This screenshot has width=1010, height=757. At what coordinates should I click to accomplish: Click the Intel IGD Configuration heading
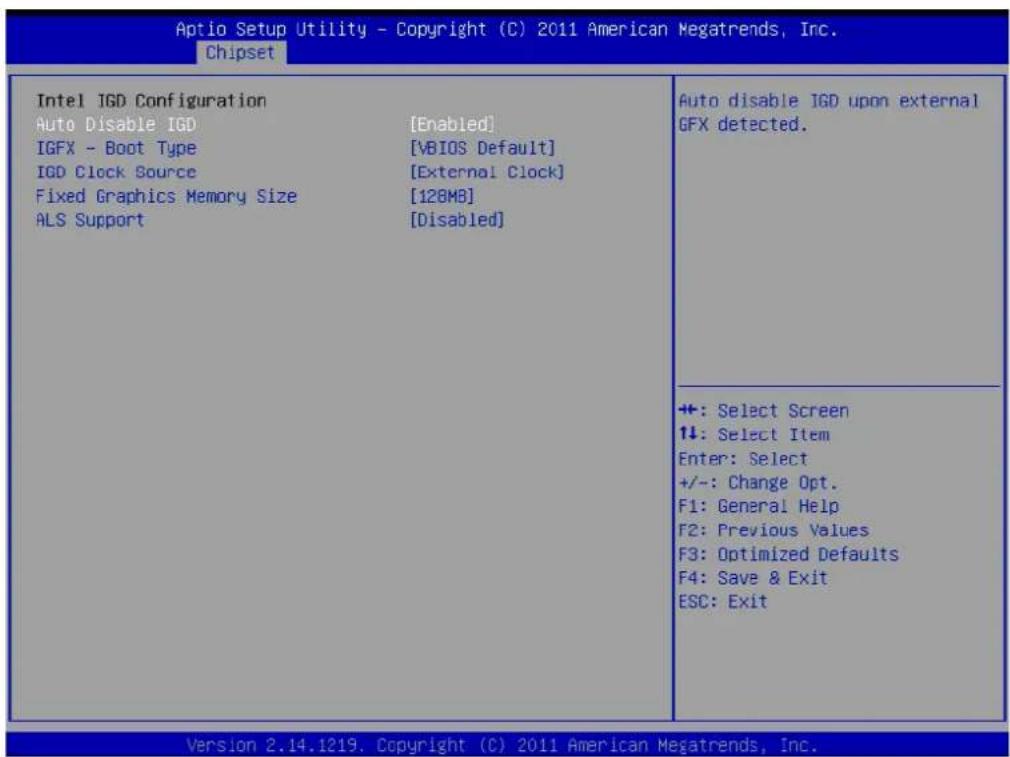tap(151, 101)
